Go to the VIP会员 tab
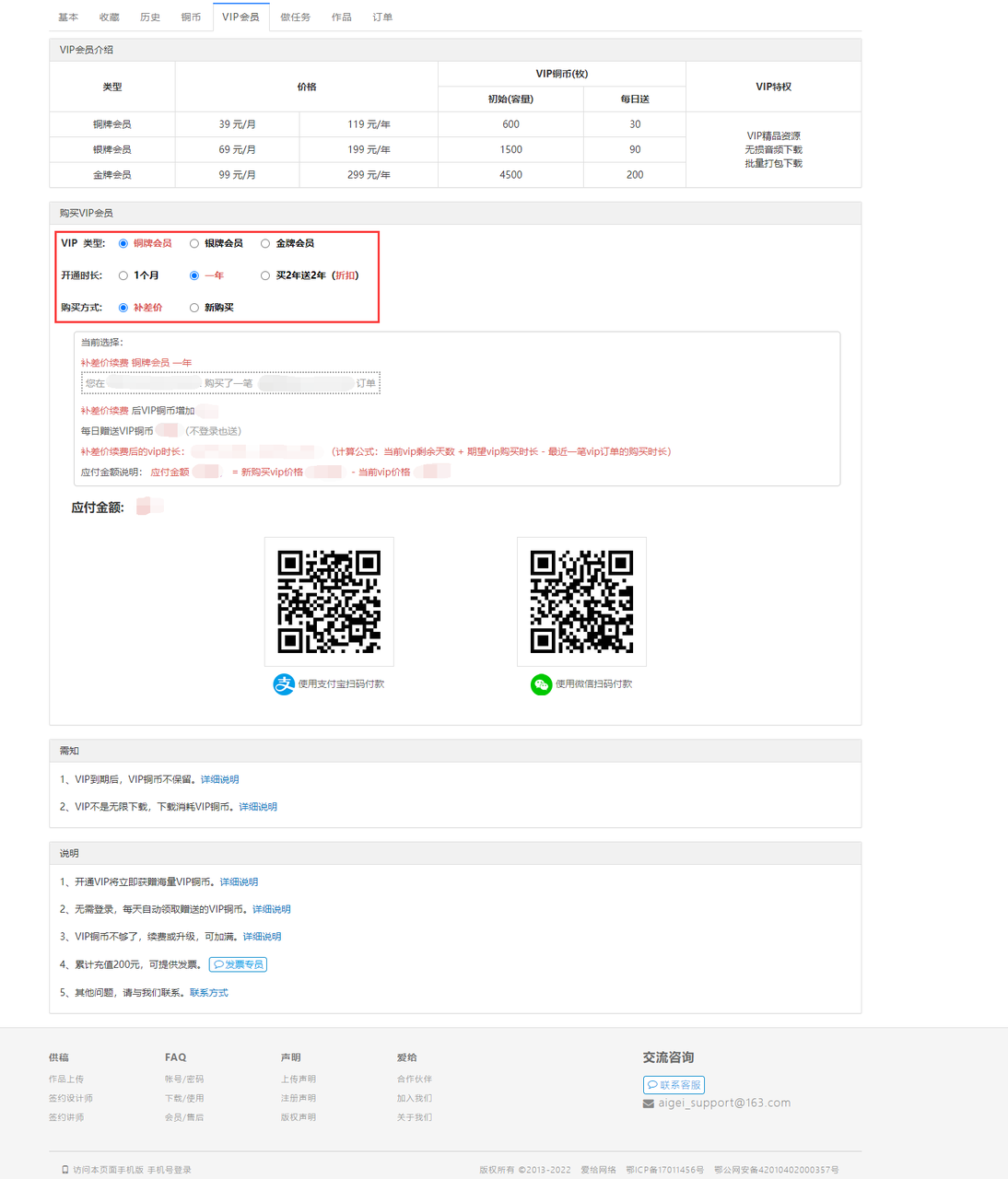The height and width of the screenshot is (1179, 1008). tap(240, 18)
